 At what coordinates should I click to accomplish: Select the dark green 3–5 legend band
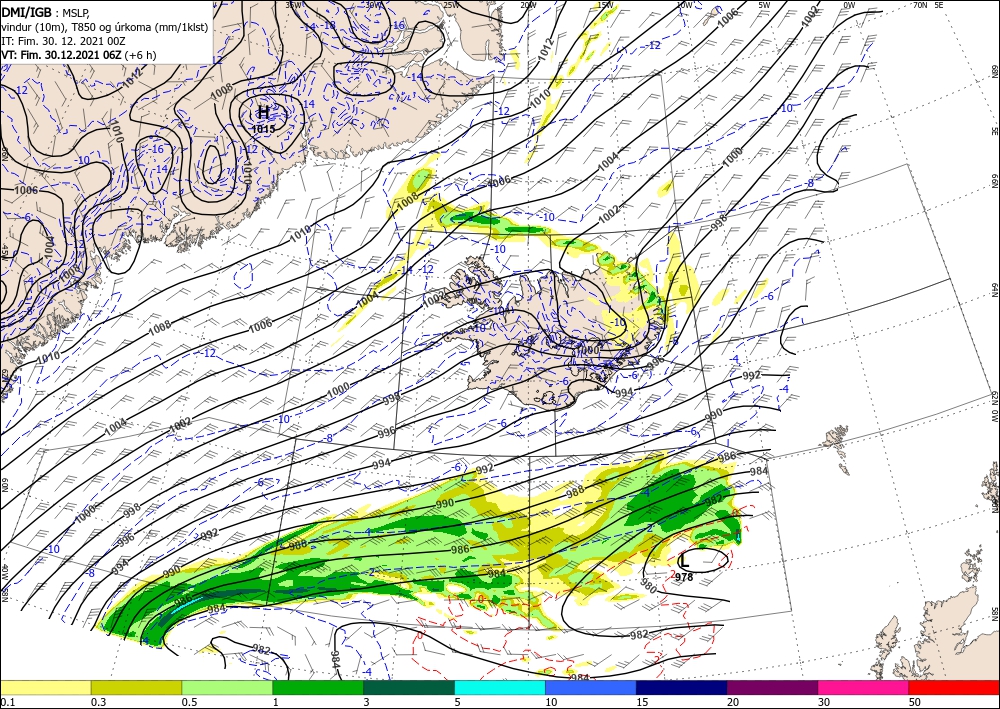(409, 687)
